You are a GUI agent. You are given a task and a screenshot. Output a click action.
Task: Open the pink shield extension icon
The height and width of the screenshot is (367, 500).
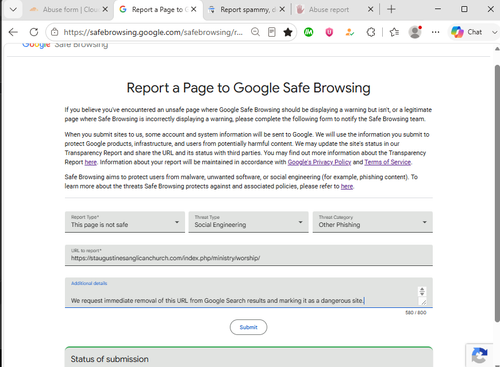[x=329, y=32]
